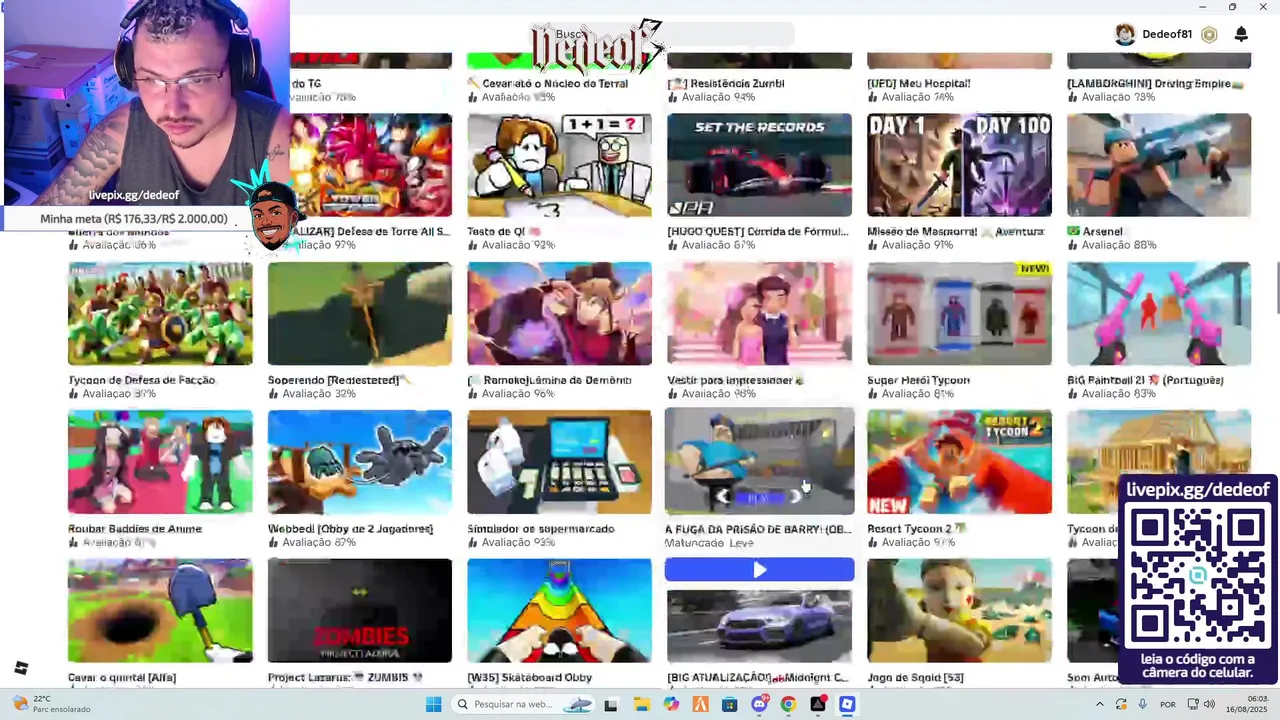This screenshot has height=720, width=1280.
Task: Open the Cavar o quintal [Alfa] thumbnail
Action: point(160,611)
